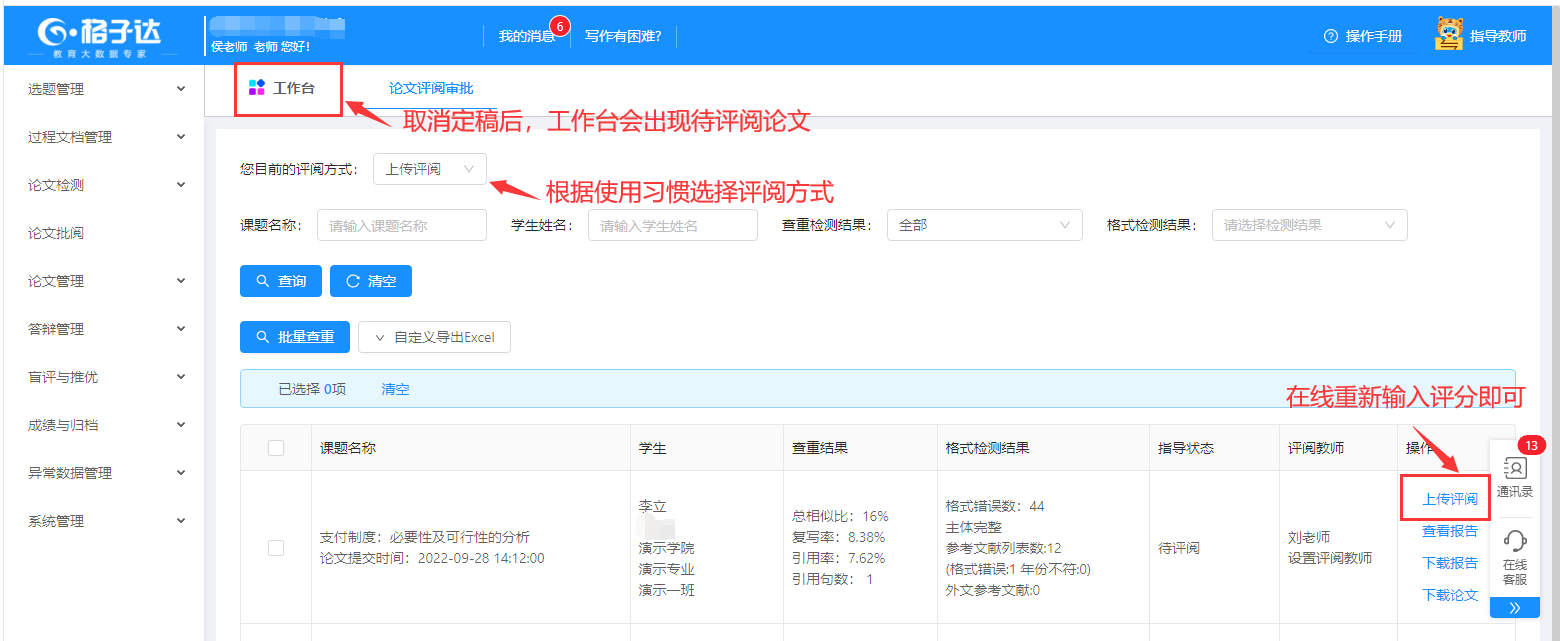Click the 指导教师 tiger avatar
The width and height of the screenshot is (1560, 641).
1448,35
